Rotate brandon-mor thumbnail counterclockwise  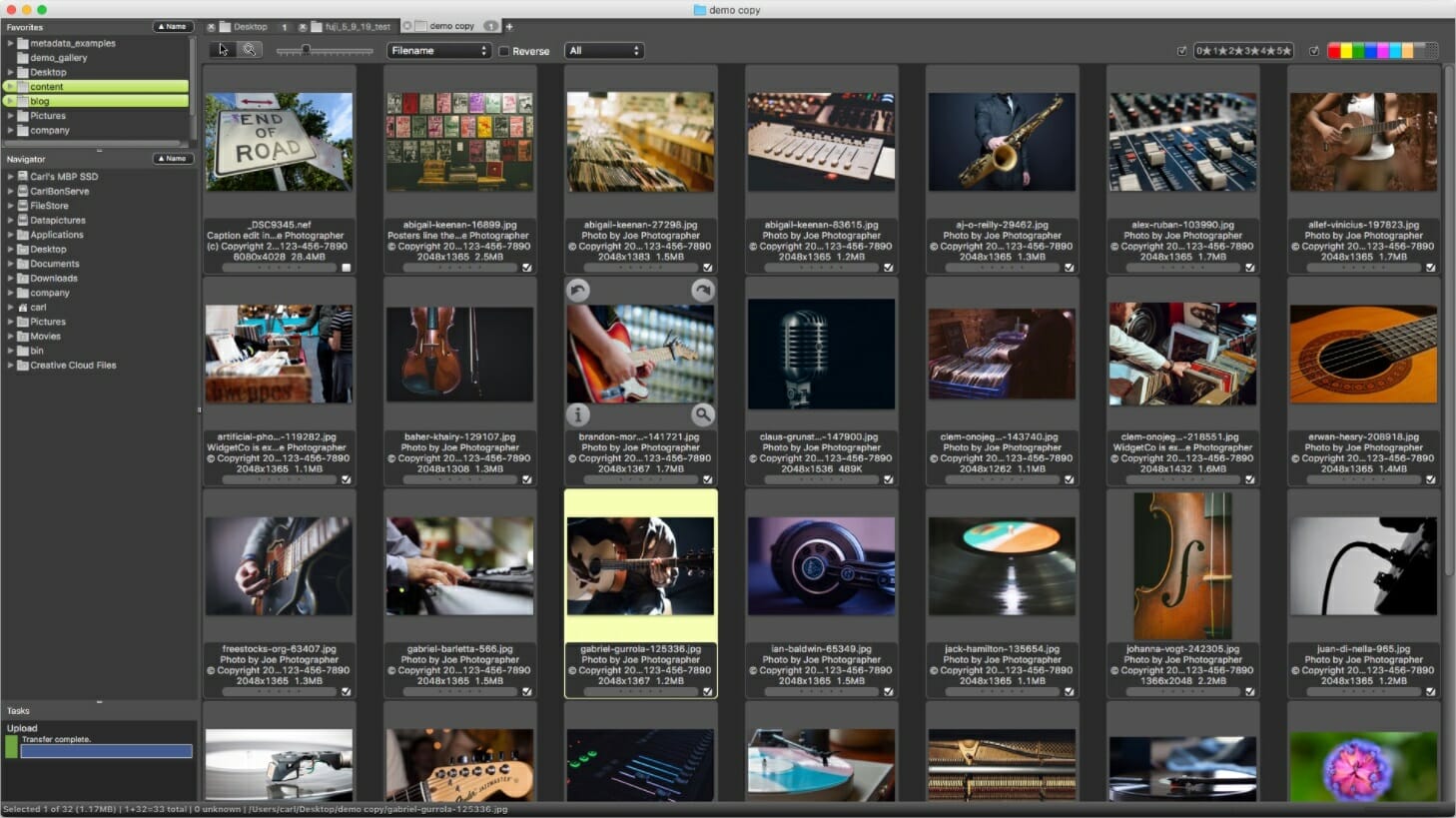coord(577,291)
